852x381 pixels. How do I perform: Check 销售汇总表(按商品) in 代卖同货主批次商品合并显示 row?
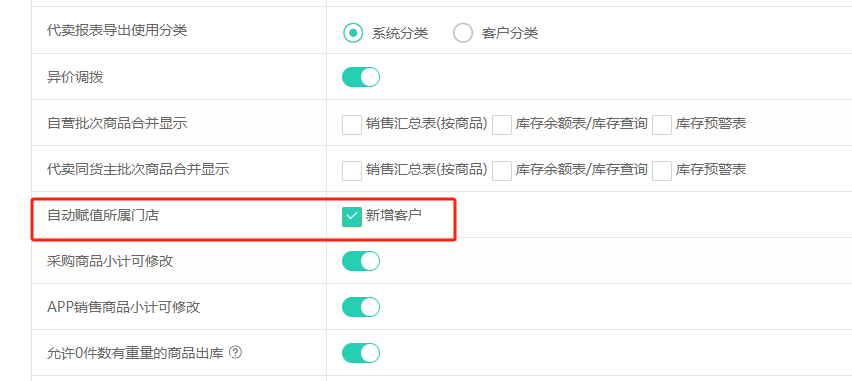[352, 171]
